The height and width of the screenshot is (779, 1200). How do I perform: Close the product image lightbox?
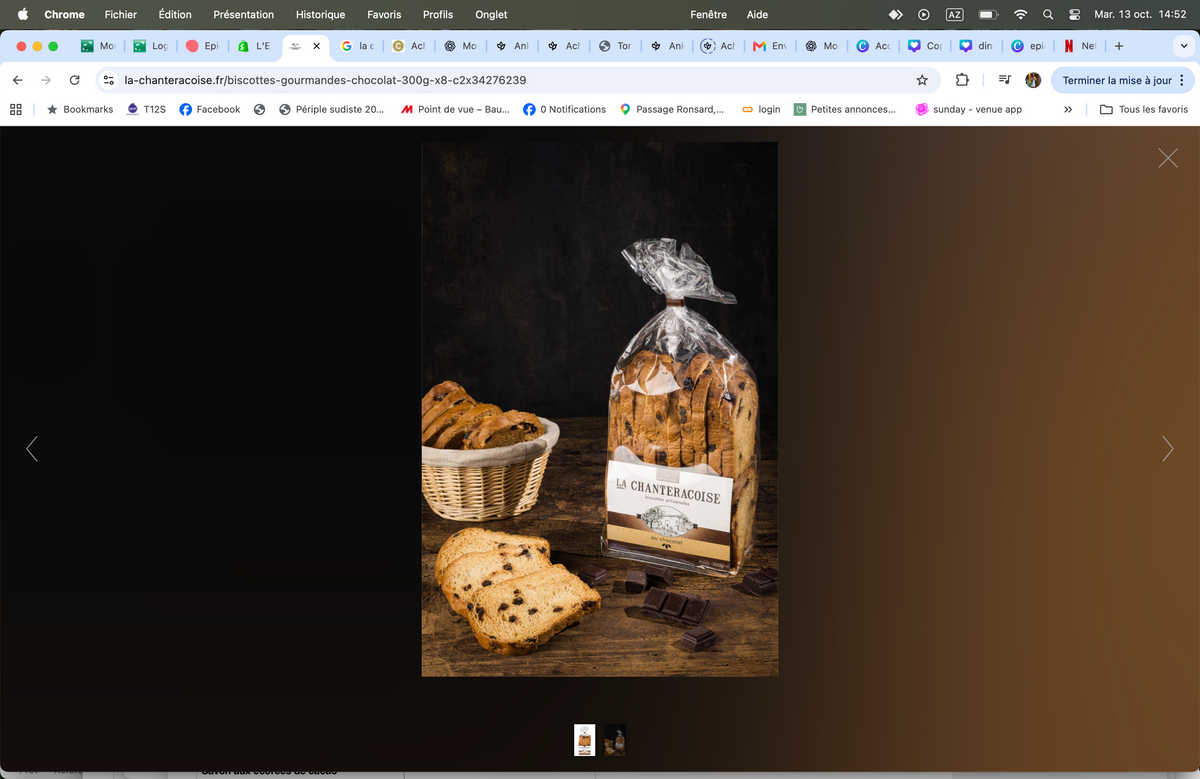pos(1167,157)
